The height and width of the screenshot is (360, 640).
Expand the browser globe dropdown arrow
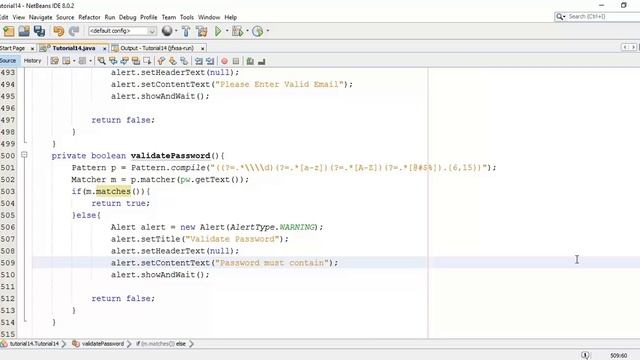[x=176, y=31]
